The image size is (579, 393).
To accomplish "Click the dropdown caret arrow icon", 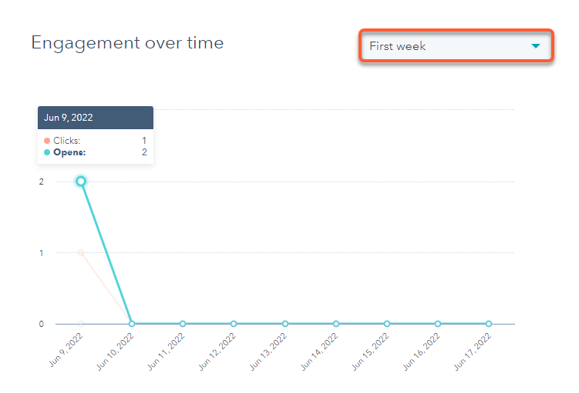I will pyautogui.click(x=535, y=46).
